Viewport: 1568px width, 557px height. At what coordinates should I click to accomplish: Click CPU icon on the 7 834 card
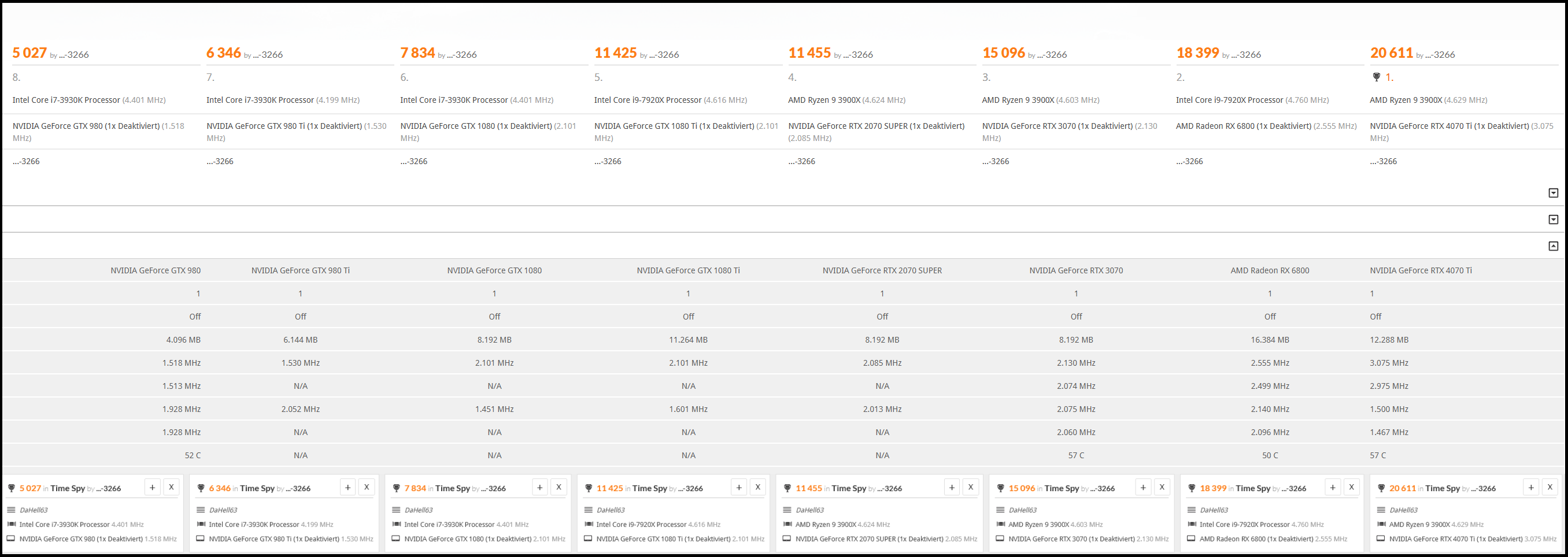pyautogui.click(x=396, y=524)
